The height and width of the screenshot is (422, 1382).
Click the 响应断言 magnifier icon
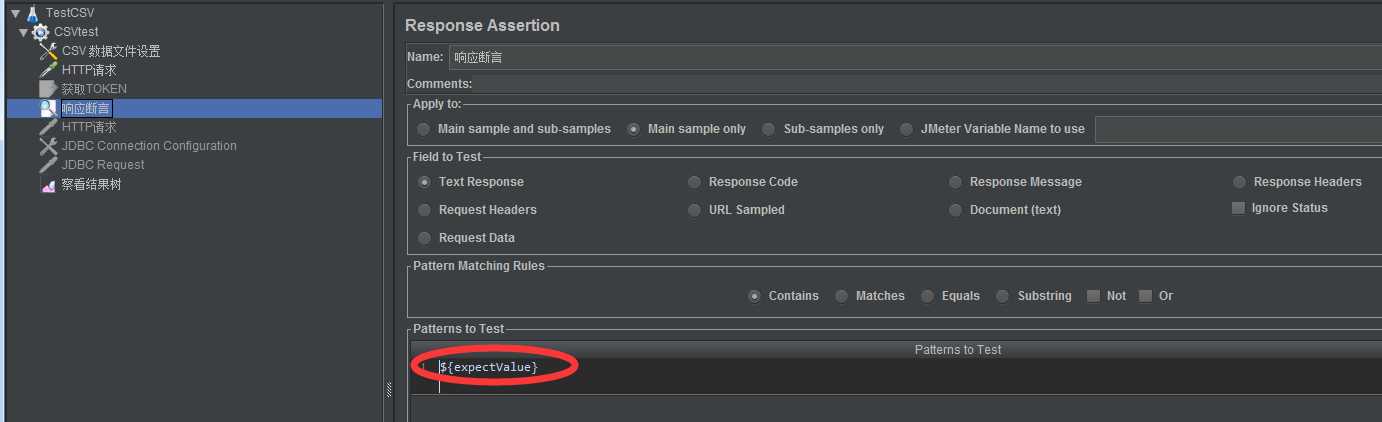48,108
